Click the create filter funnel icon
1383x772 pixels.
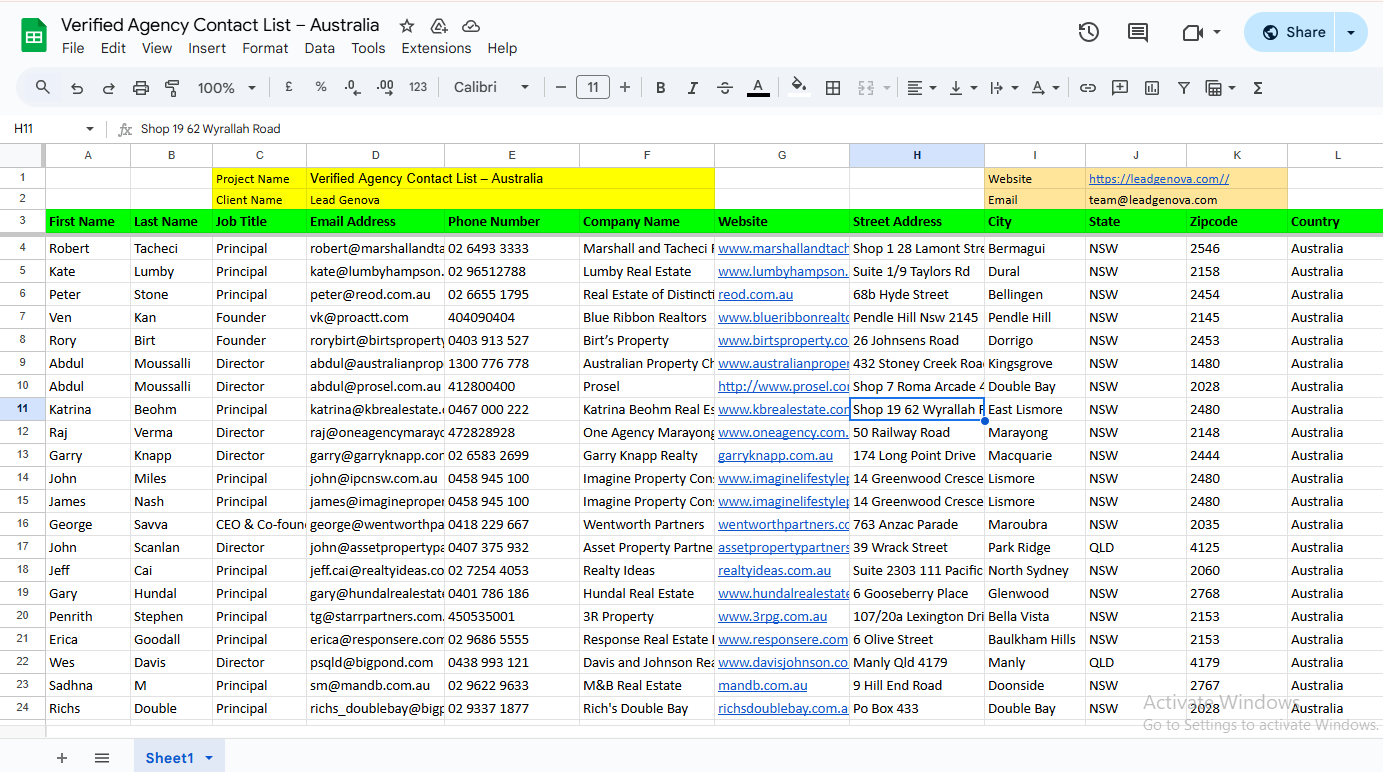(1184, 88)
